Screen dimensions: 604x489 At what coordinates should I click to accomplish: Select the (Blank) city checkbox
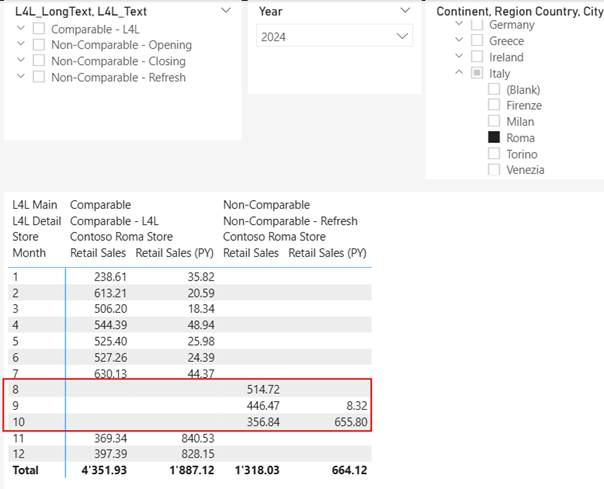494,90
